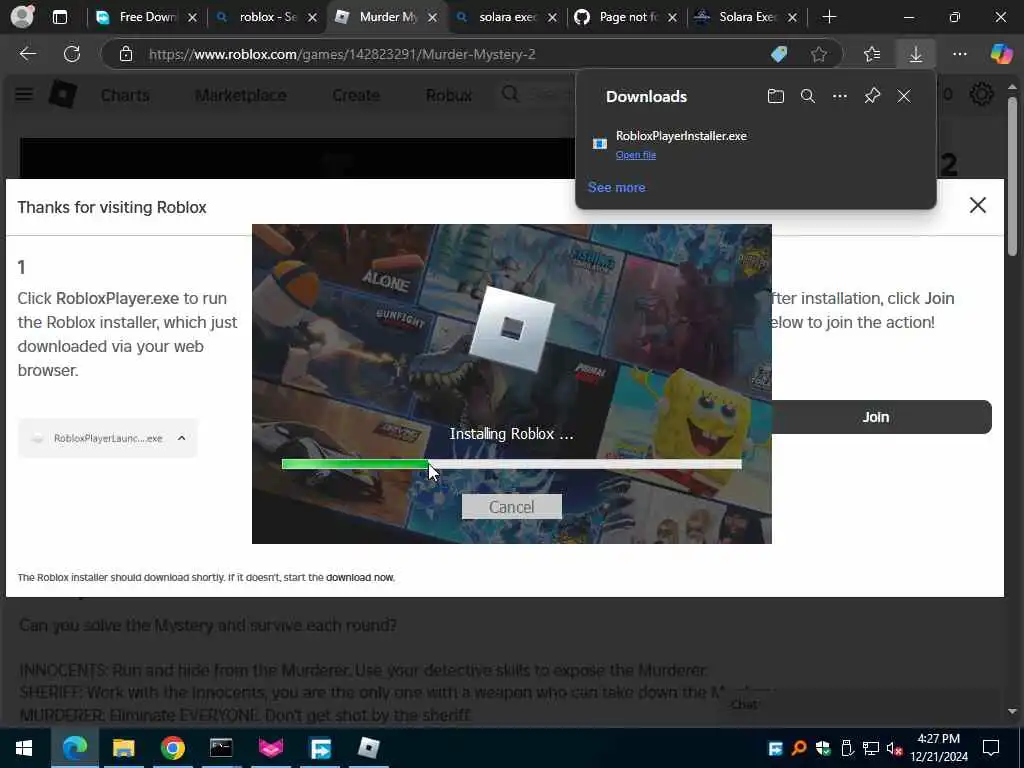This screenshot has width=1024, height=768.
Task: Click the Roblox logo home icon
Action: pos(63,95)
